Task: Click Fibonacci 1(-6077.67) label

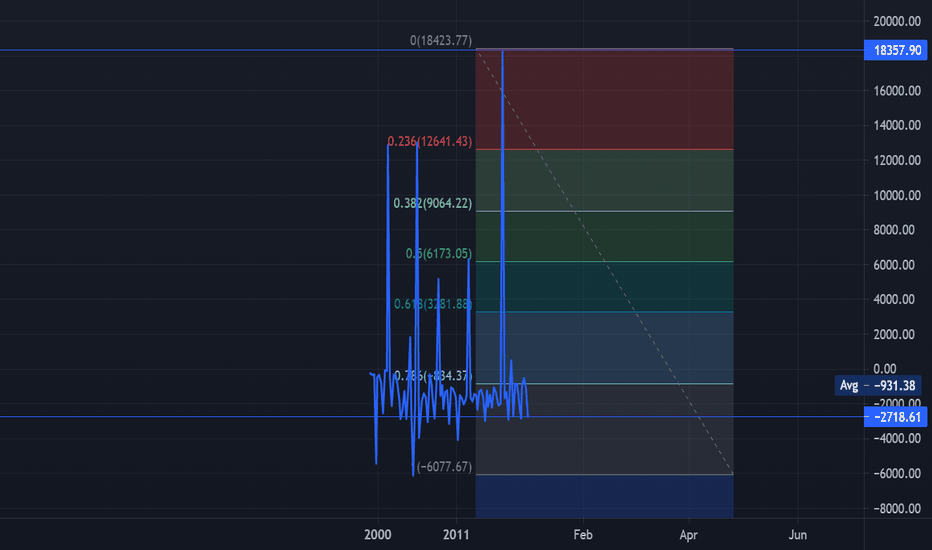Action: 442,467
